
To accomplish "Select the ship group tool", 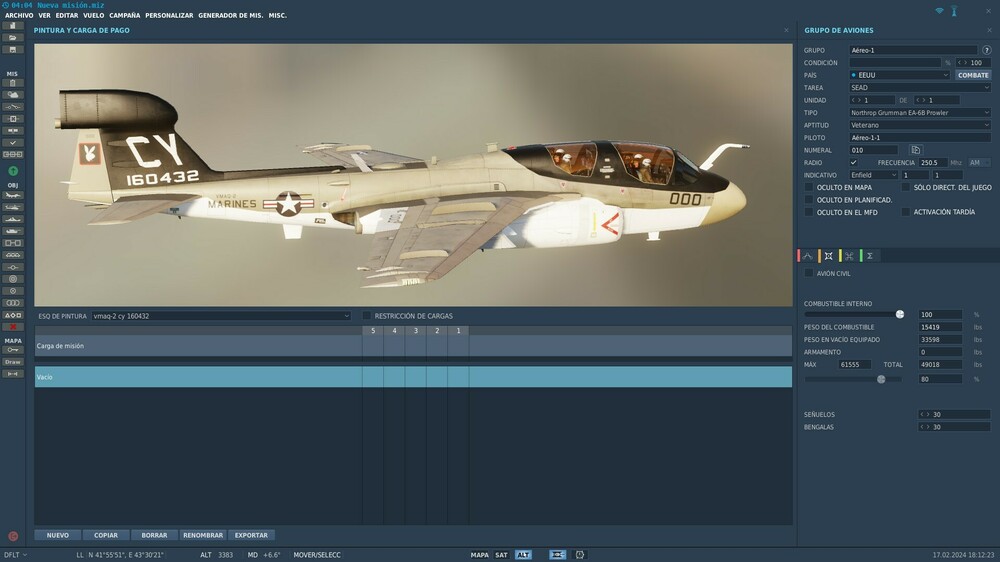I will coord(13,219).
